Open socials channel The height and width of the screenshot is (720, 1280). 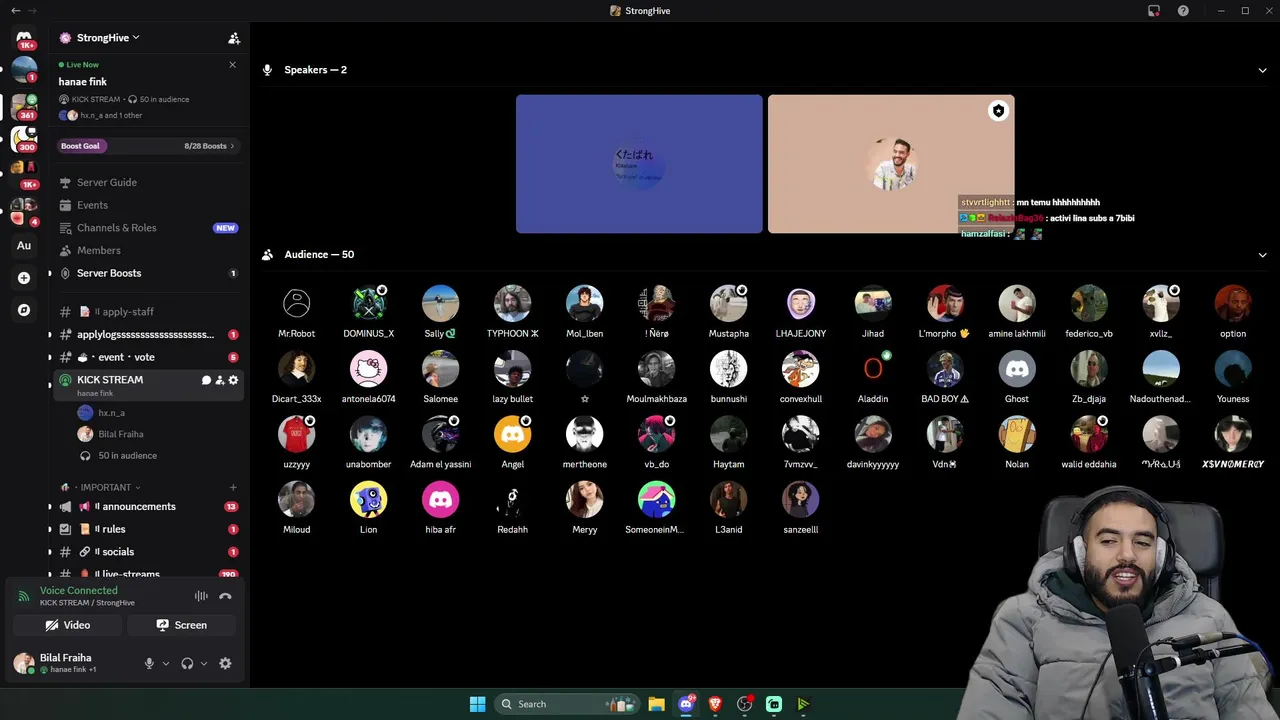click(147, 552)
